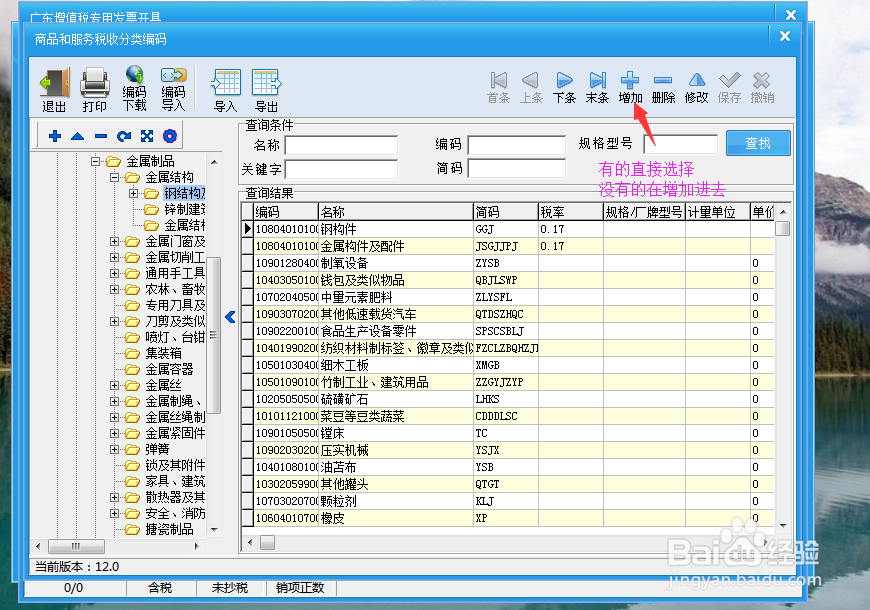Screen dimensions: 870x610
Task: Go to 首条 first record
Action: [x=498, y=80]
